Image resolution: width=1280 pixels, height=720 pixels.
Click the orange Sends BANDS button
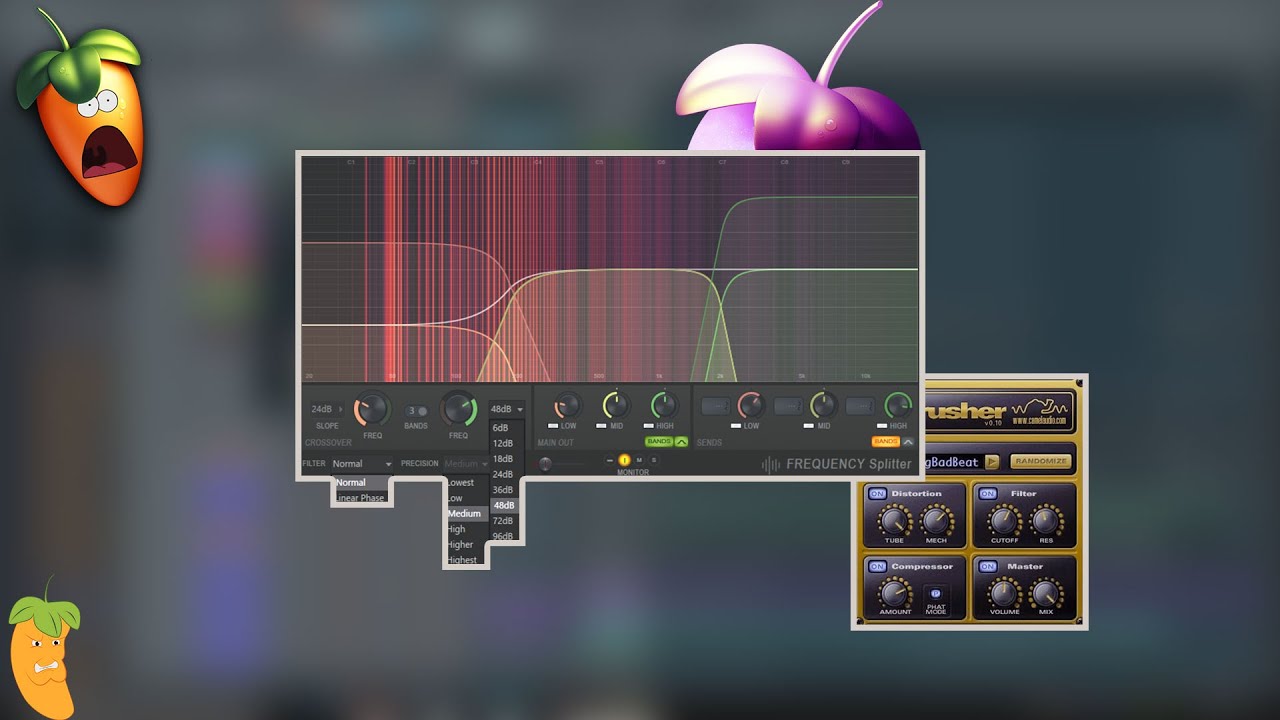click(x=886, y=441)
